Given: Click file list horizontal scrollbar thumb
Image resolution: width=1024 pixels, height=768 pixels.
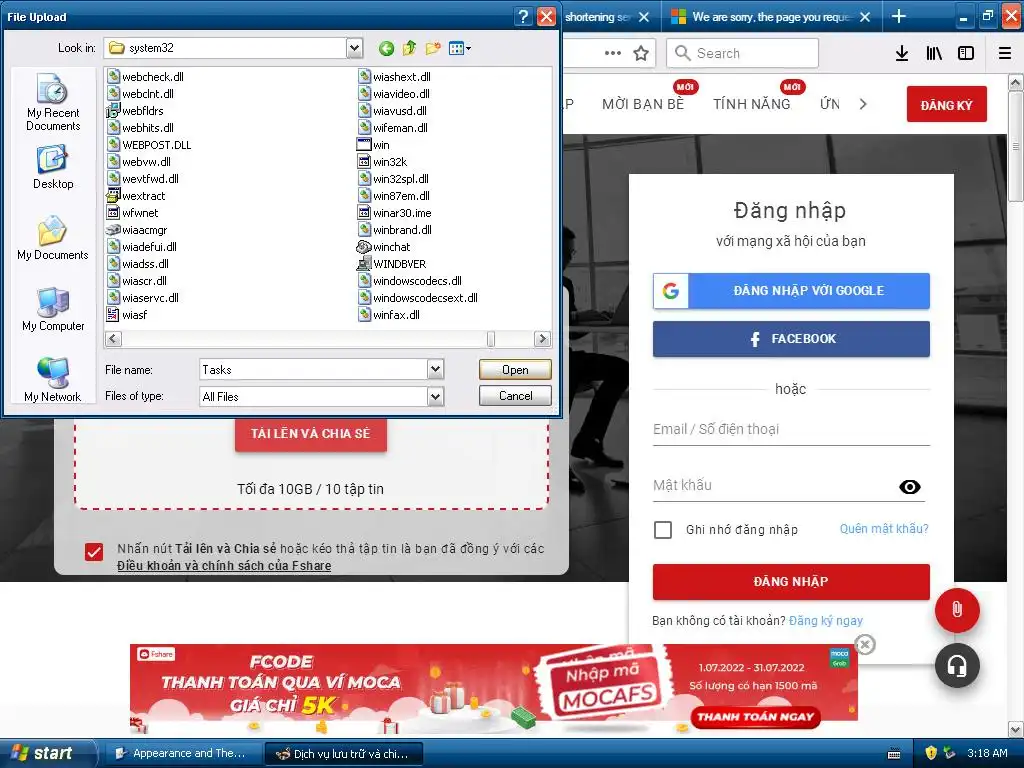Looking at the screenshot, I should pos(490,339).
